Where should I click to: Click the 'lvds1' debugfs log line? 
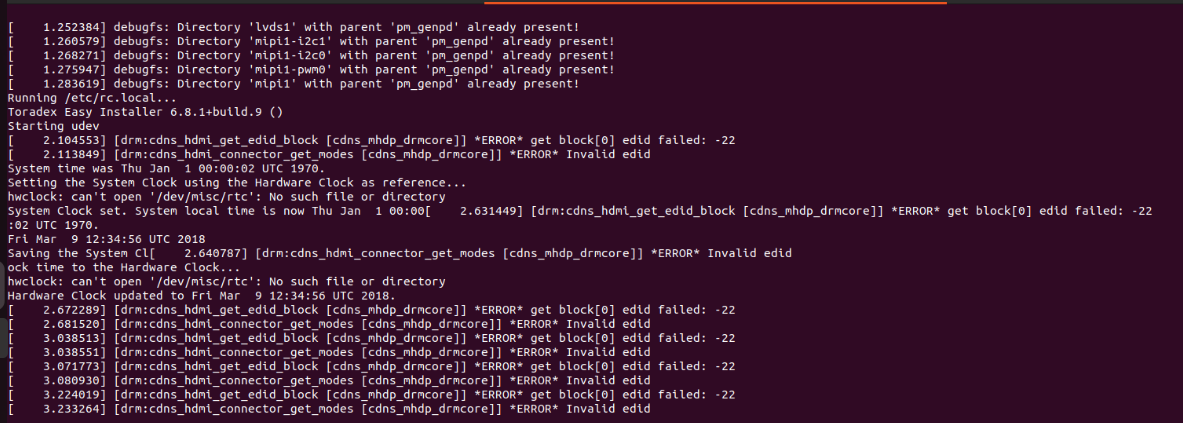(x=297, y=27)
